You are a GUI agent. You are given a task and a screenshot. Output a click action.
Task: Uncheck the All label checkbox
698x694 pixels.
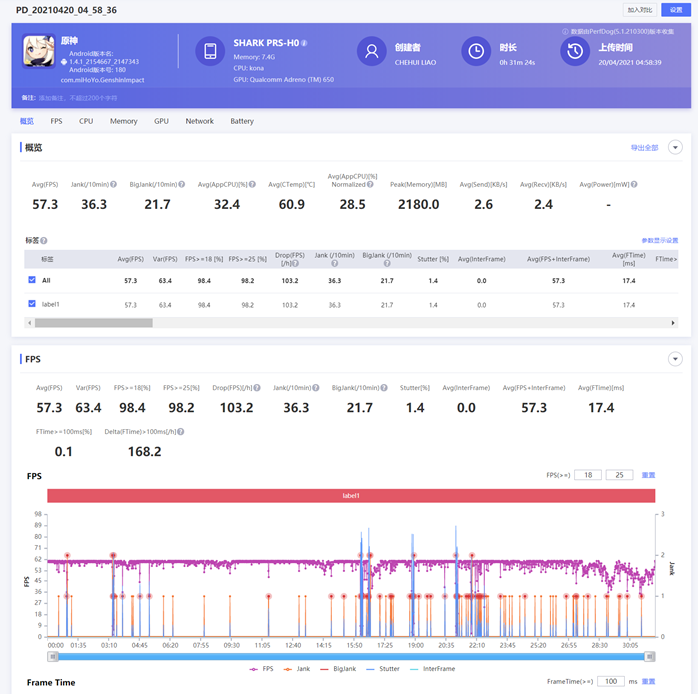[x=32, y=281]
